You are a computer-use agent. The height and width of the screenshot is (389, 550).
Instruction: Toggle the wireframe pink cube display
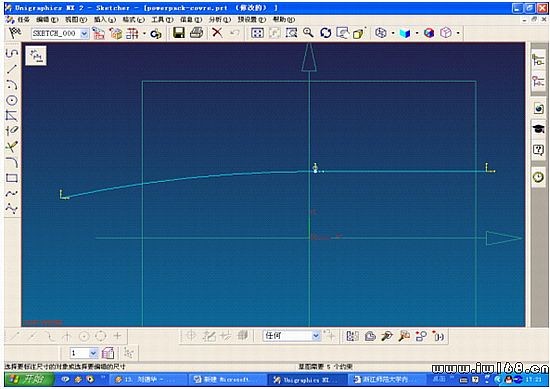tap(446, 33)
